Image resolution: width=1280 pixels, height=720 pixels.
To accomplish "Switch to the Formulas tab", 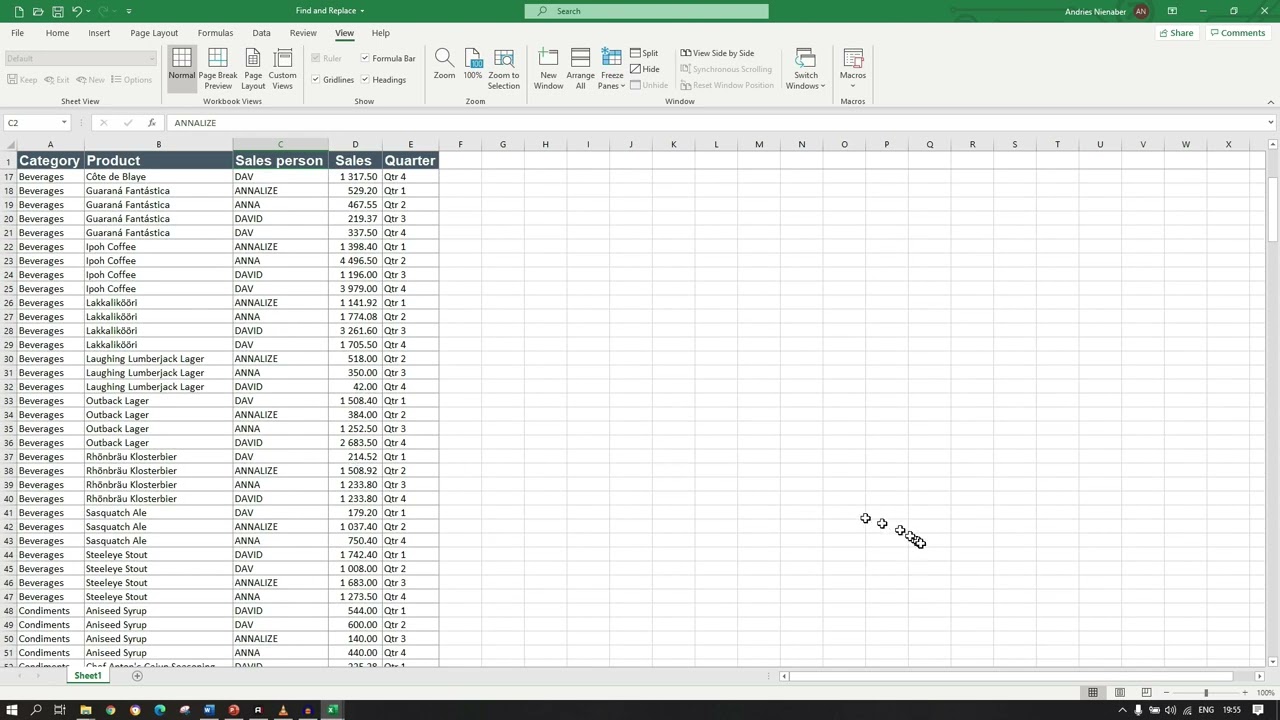I will (x=215, y=33).
